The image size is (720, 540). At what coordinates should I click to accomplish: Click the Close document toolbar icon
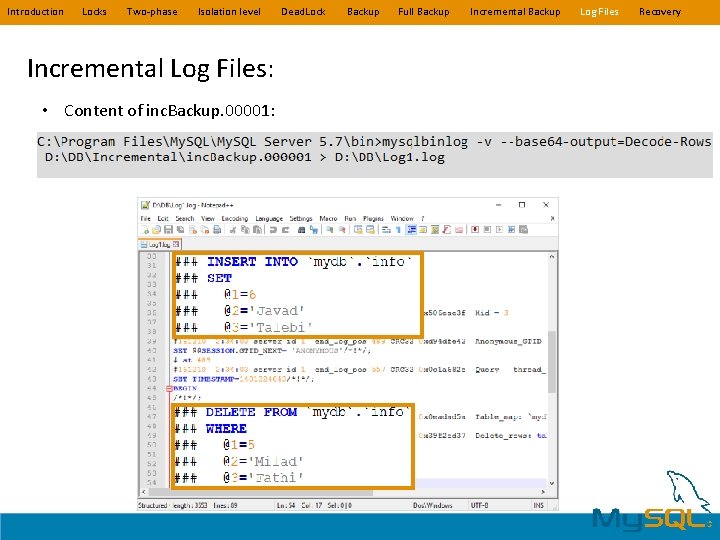click(x=192, y=230)
